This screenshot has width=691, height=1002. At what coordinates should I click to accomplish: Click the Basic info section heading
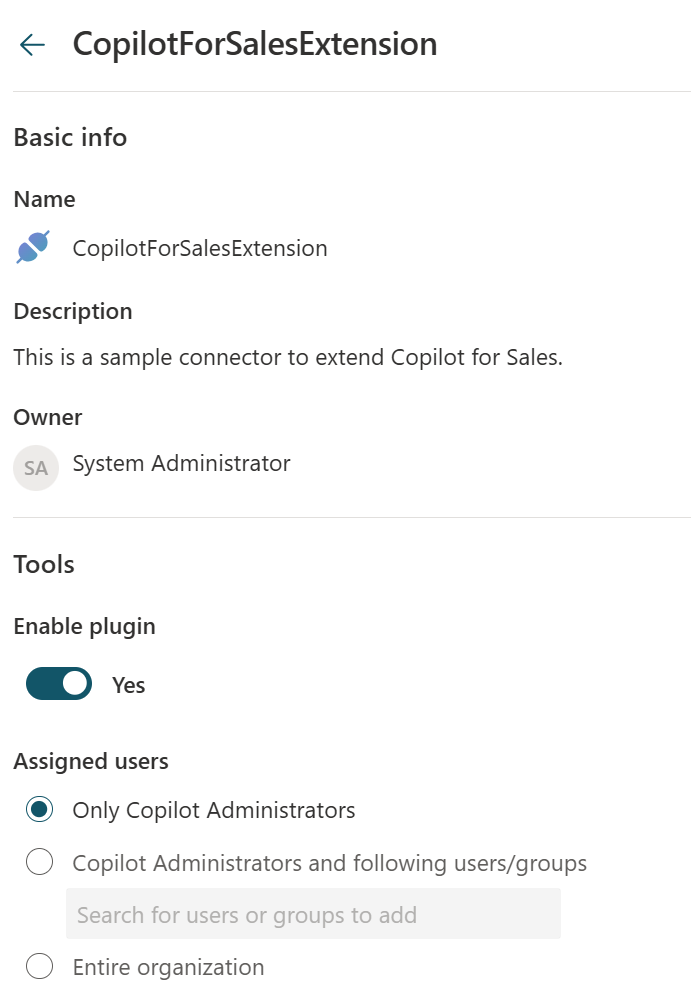click(70, 138)
